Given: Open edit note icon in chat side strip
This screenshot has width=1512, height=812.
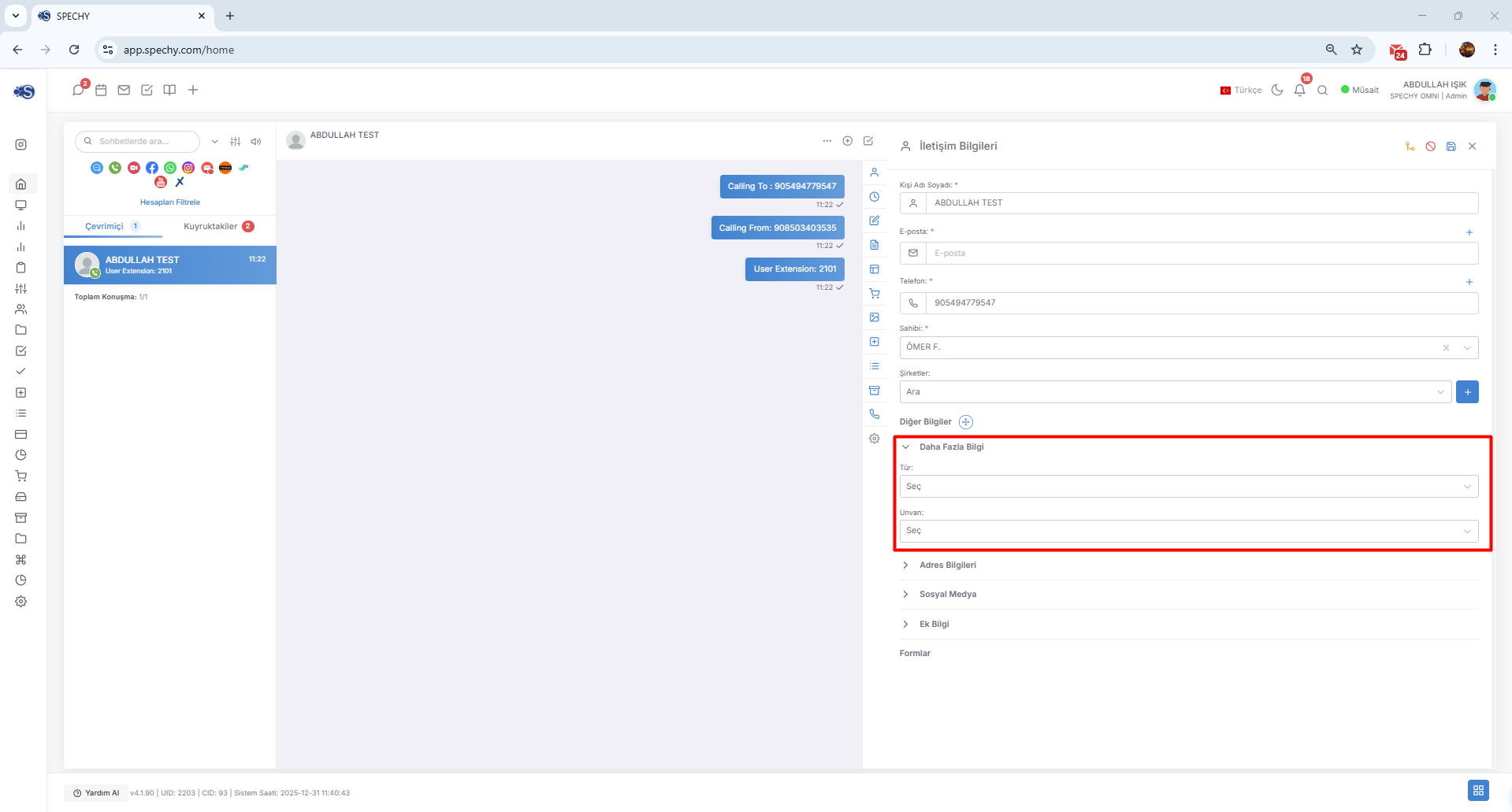Looking at the screenshot, I should [x=875, y=221].
